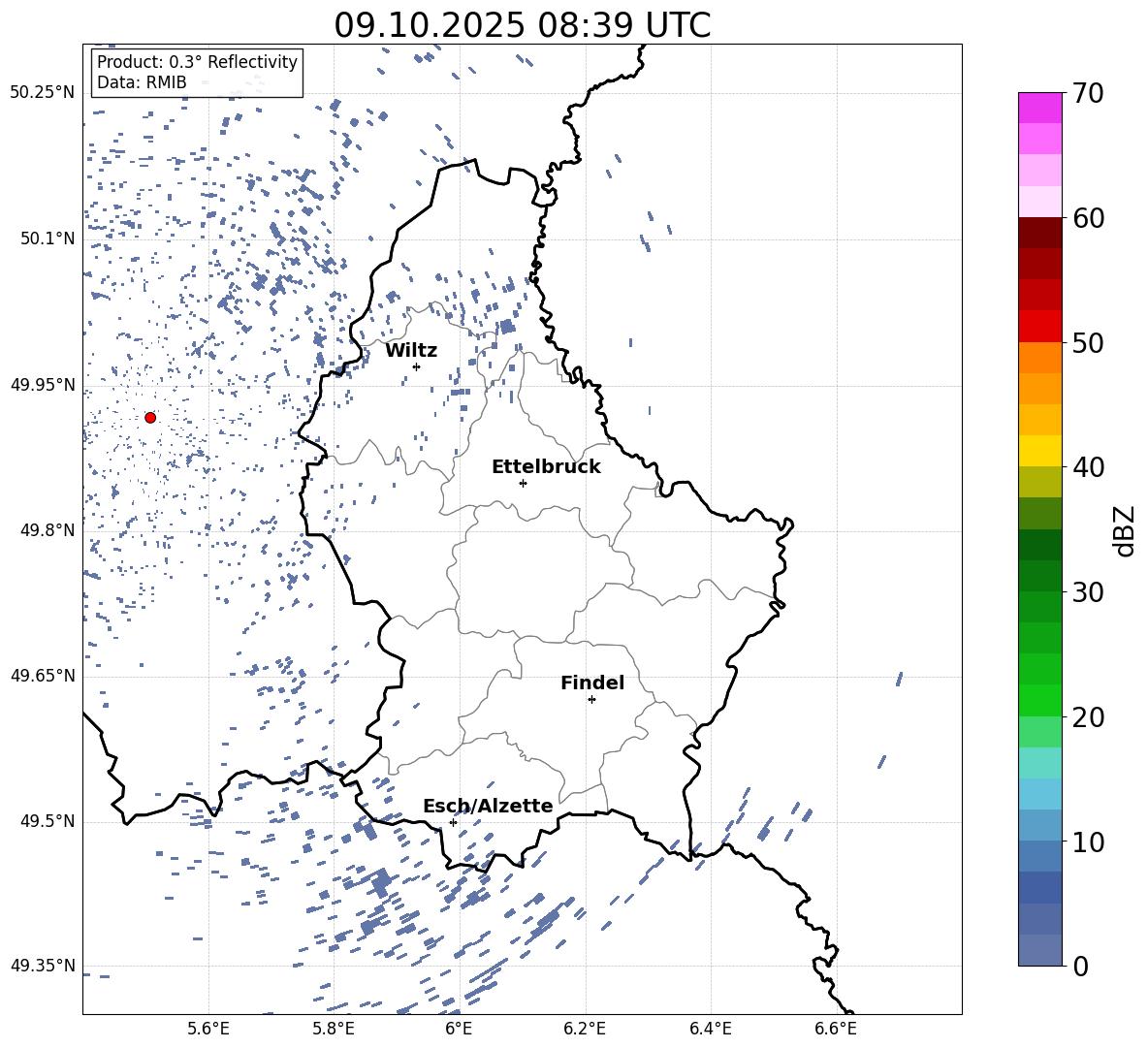Image resolution: width=1148 pixels, height=1048 pixels.
Task: Click the 6°E longitude tick label
Action: (459, 1029)
